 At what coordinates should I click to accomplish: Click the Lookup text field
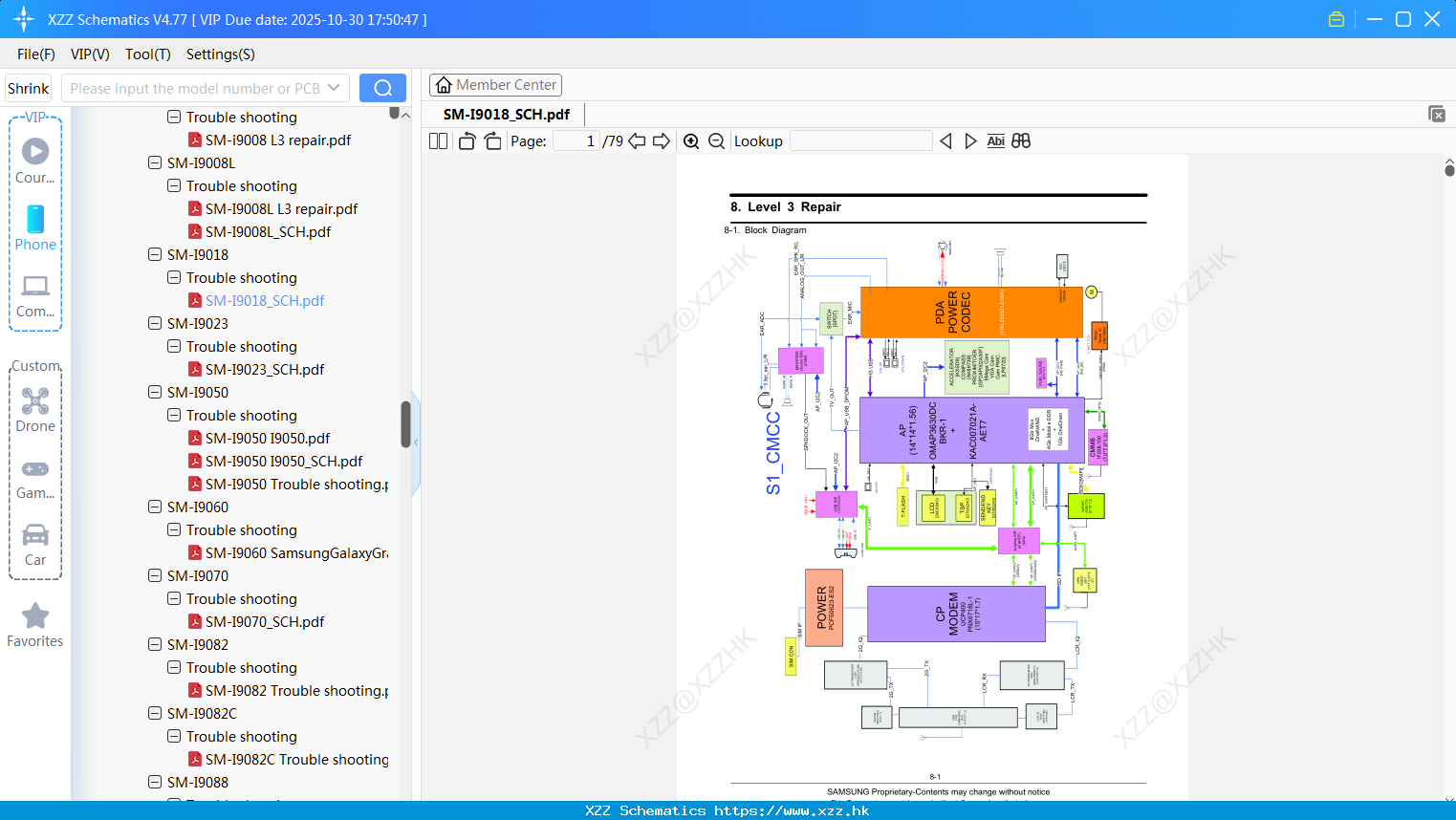[x=860, y=141]
